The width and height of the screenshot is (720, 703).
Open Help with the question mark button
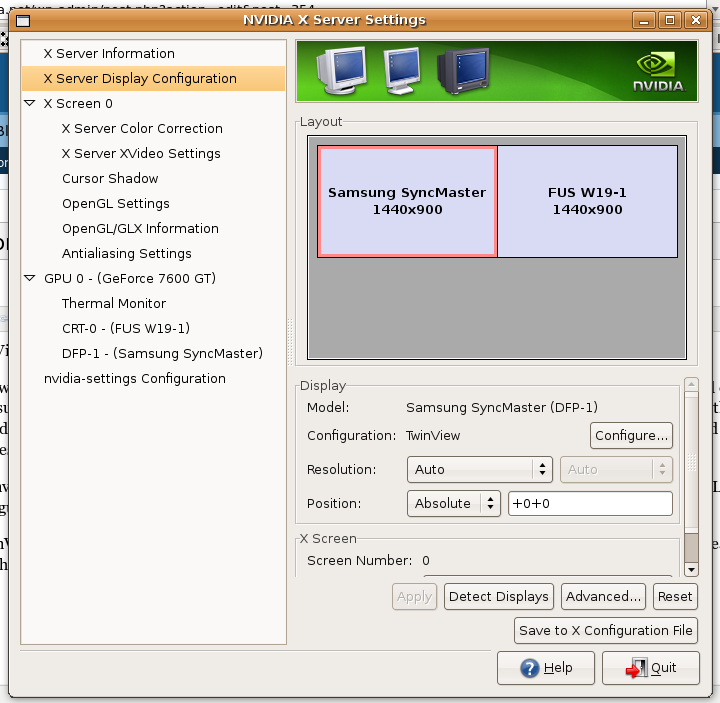(x=546, y=668)
